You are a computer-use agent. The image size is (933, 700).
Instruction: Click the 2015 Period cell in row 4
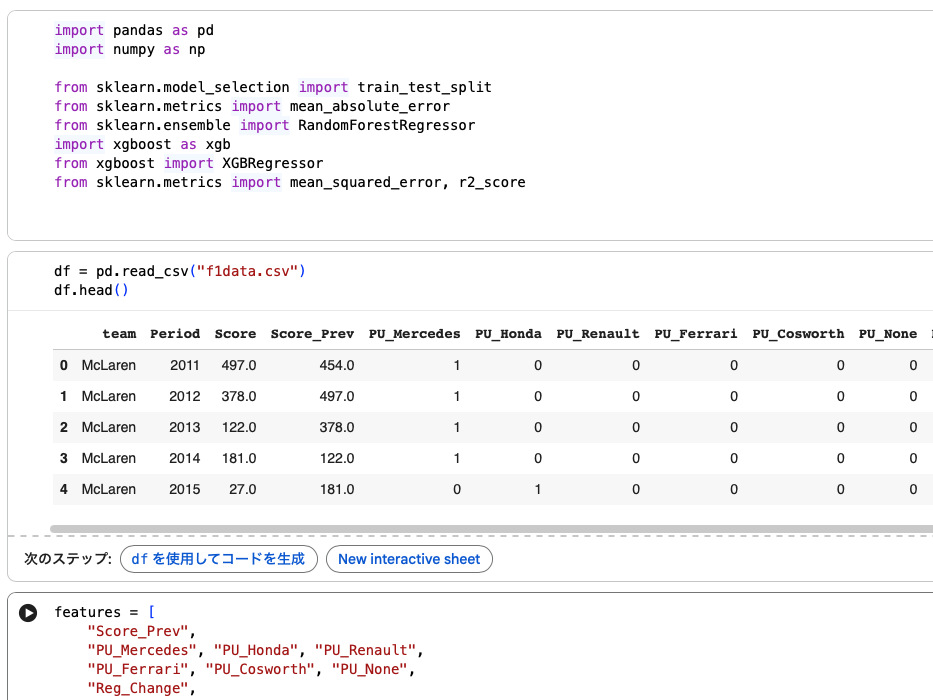[184, 489]
